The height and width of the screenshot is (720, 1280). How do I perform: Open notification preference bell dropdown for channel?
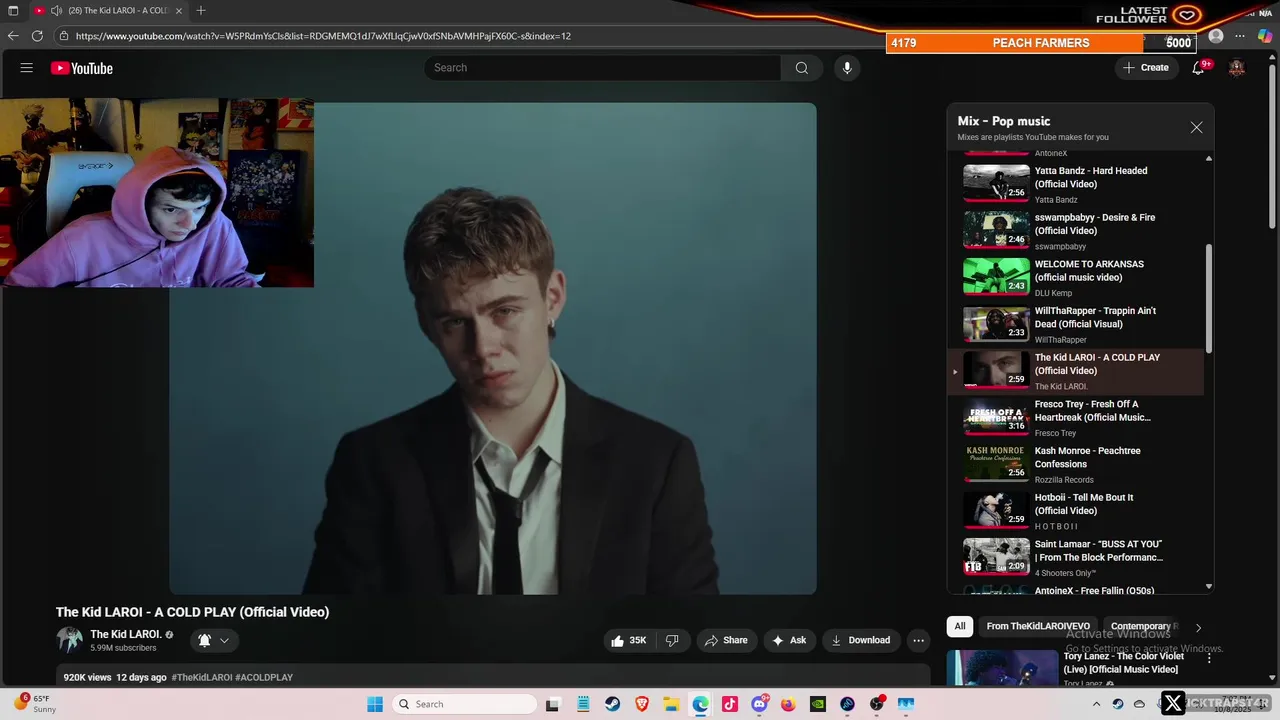click(214, 640)
